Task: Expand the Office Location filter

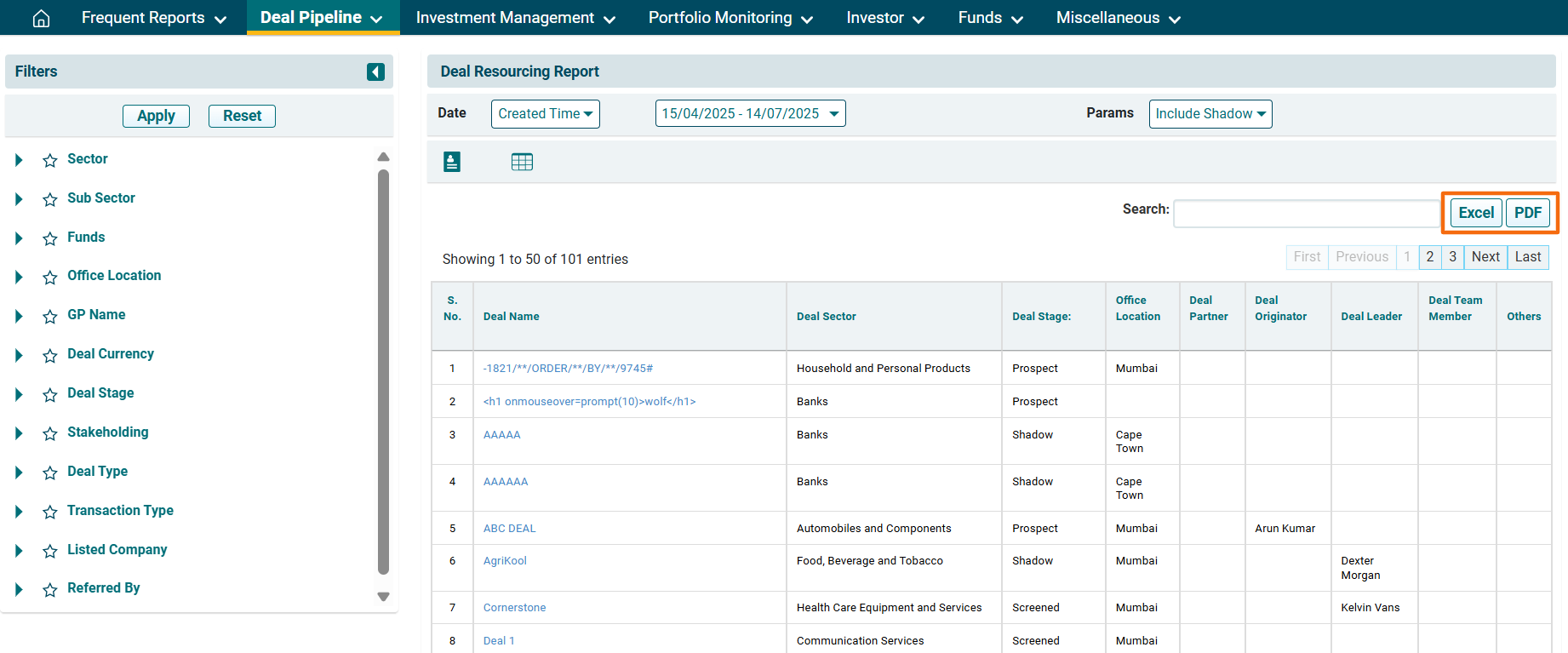Action: coord(19,277)
